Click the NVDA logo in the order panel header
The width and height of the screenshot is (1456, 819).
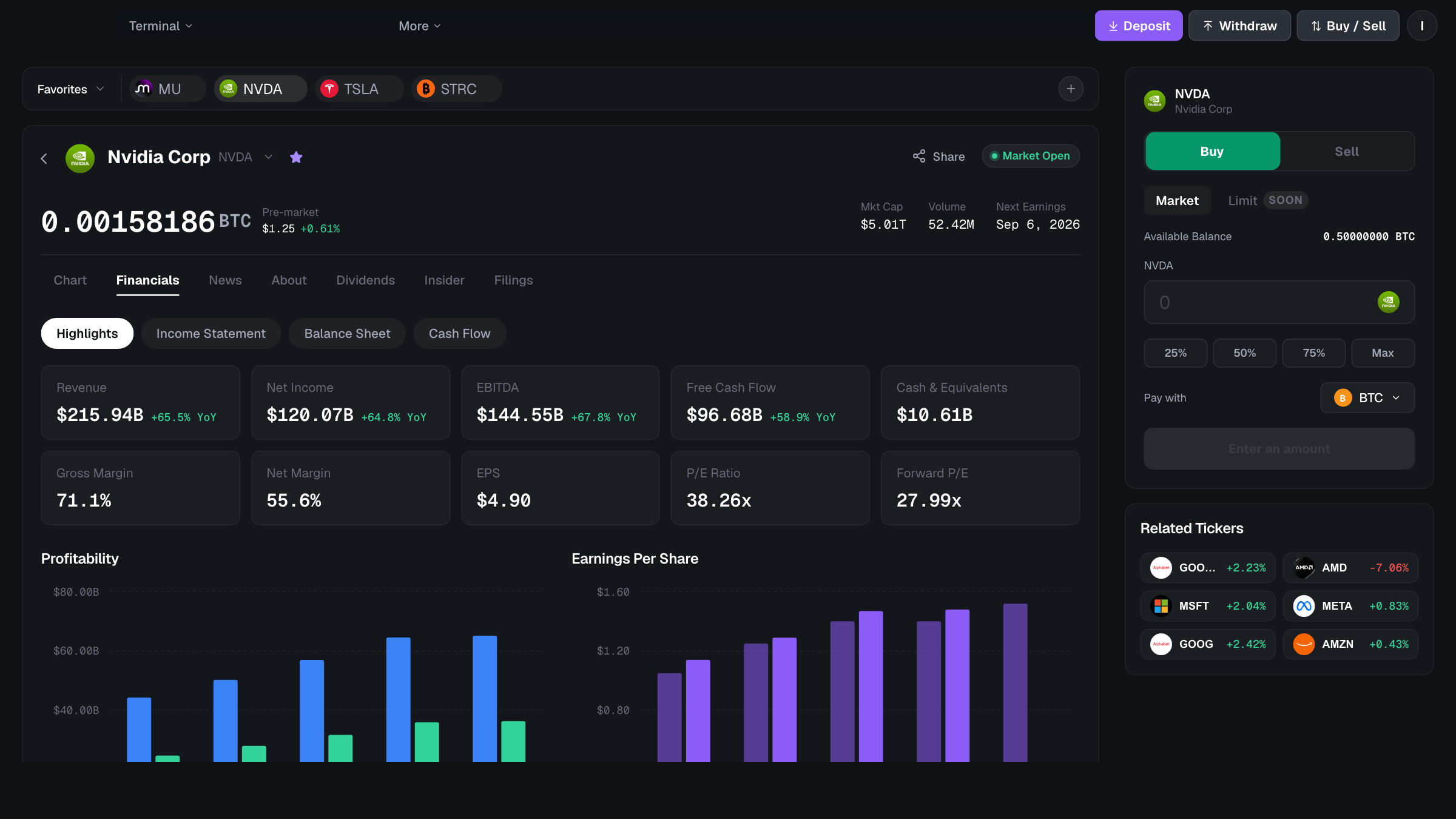[1154, 101]
